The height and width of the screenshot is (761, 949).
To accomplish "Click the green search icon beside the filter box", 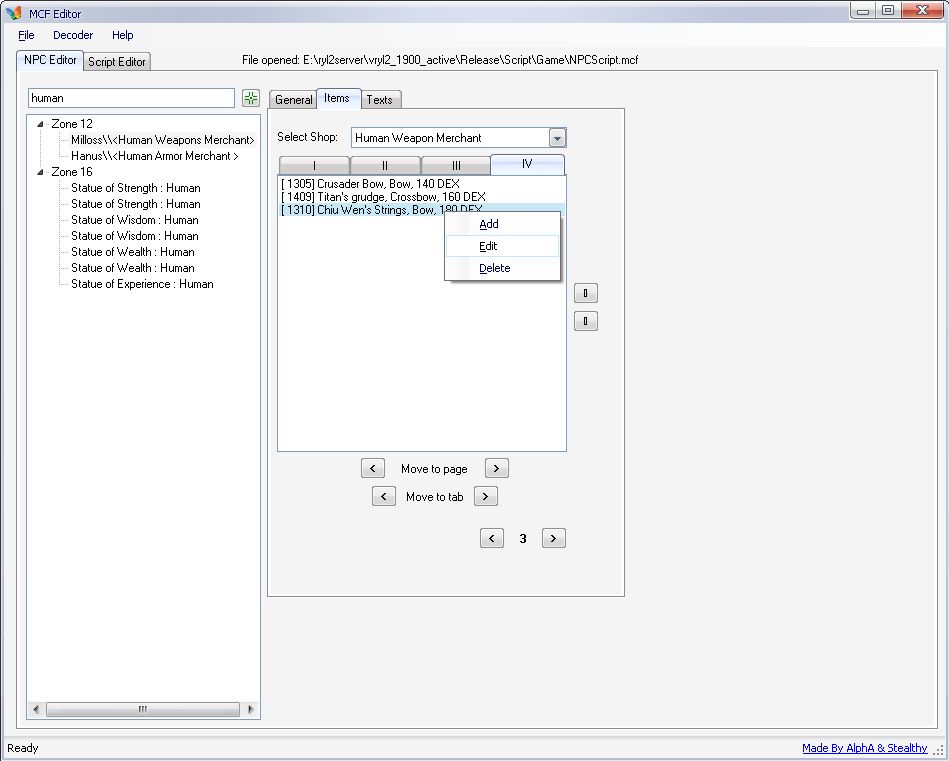I will click(x=251, y=98).
